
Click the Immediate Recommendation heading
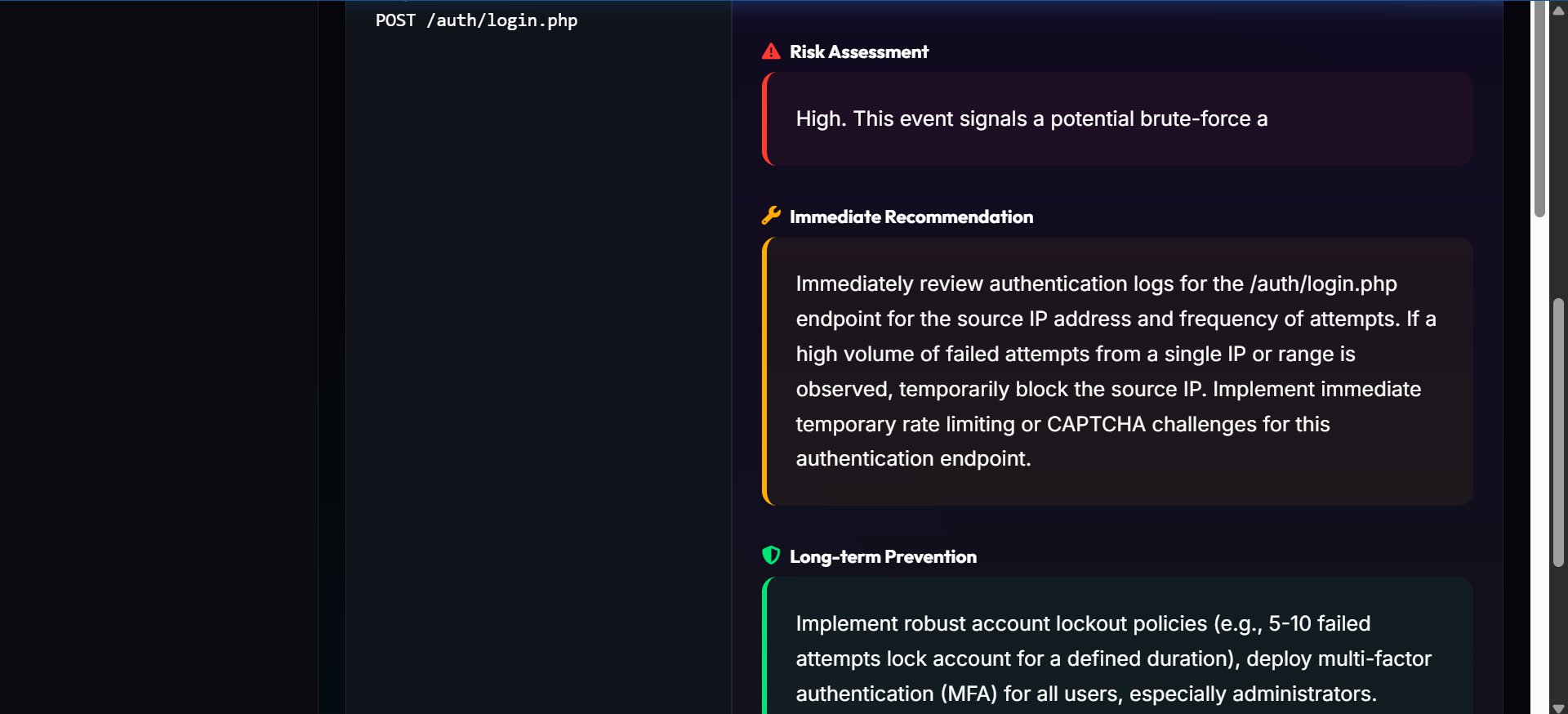click(x=911, y=217)
